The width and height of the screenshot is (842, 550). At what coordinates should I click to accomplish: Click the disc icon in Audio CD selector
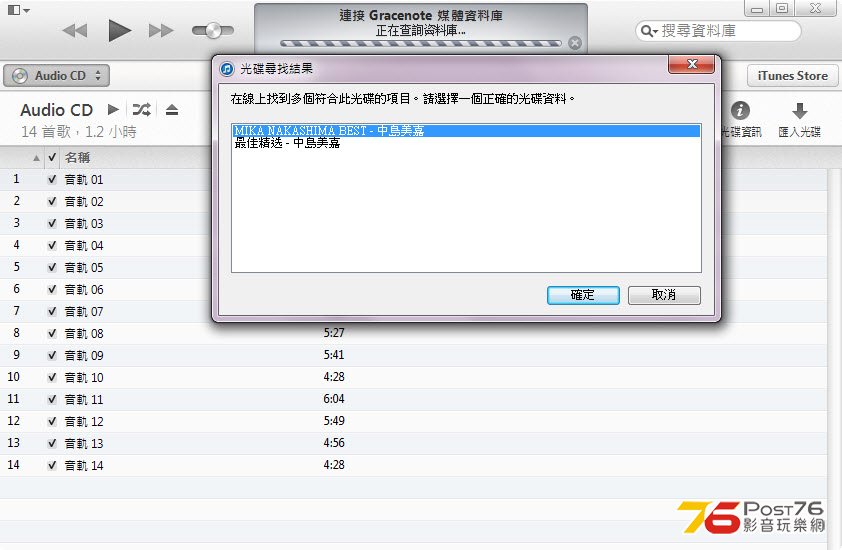click(x=20, y=76)
